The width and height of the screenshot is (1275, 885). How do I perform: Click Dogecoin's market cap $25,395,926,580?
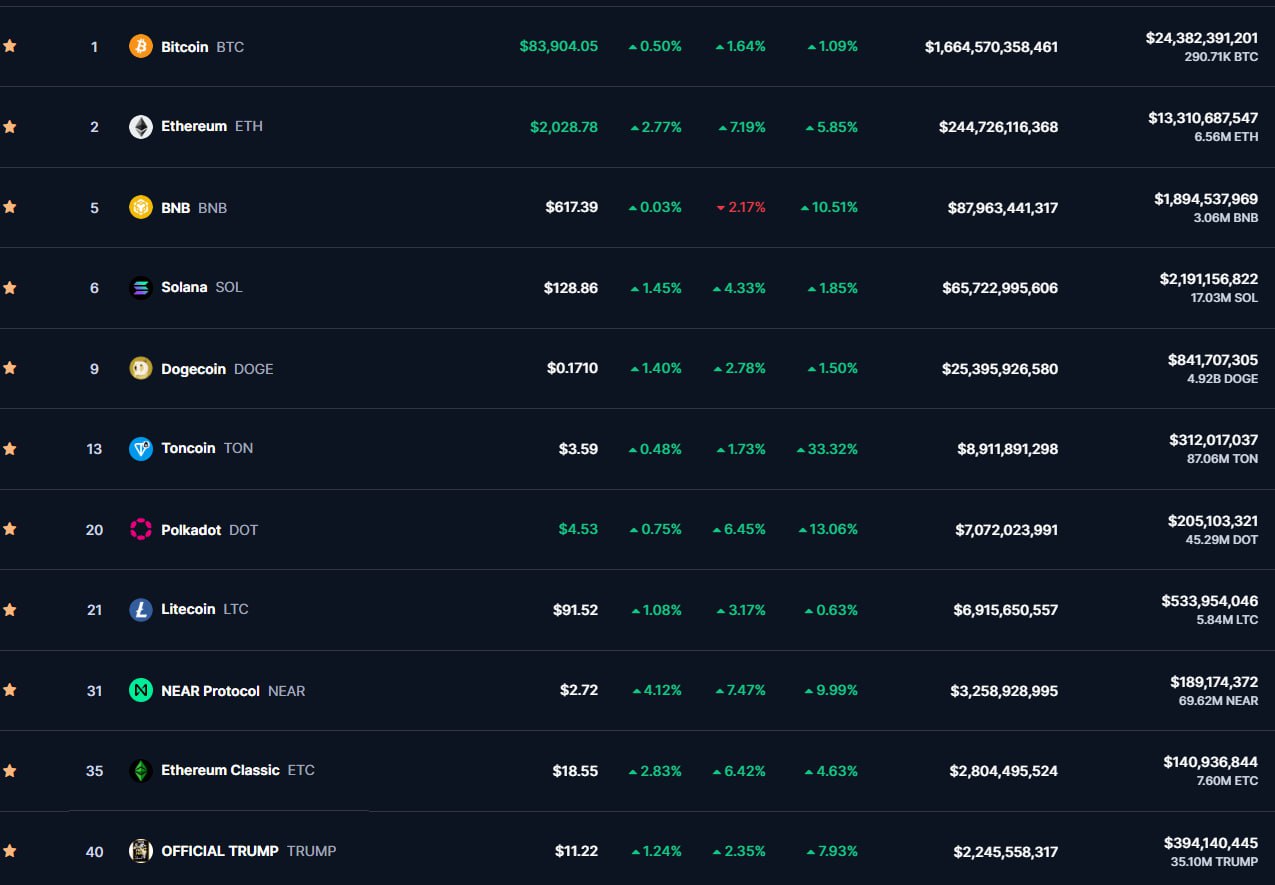tap(1000, 369)
